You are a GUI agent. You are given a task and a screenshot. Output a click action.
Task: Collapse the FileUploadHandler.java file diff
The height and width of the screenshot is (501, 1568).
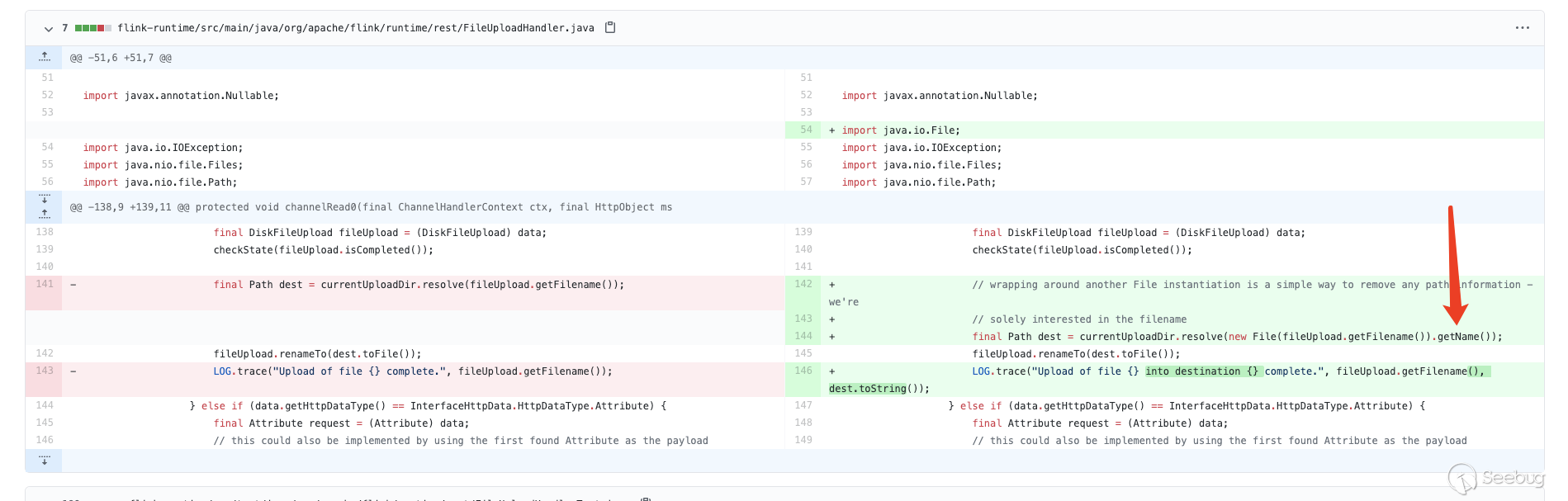click(x=48, y=29)
